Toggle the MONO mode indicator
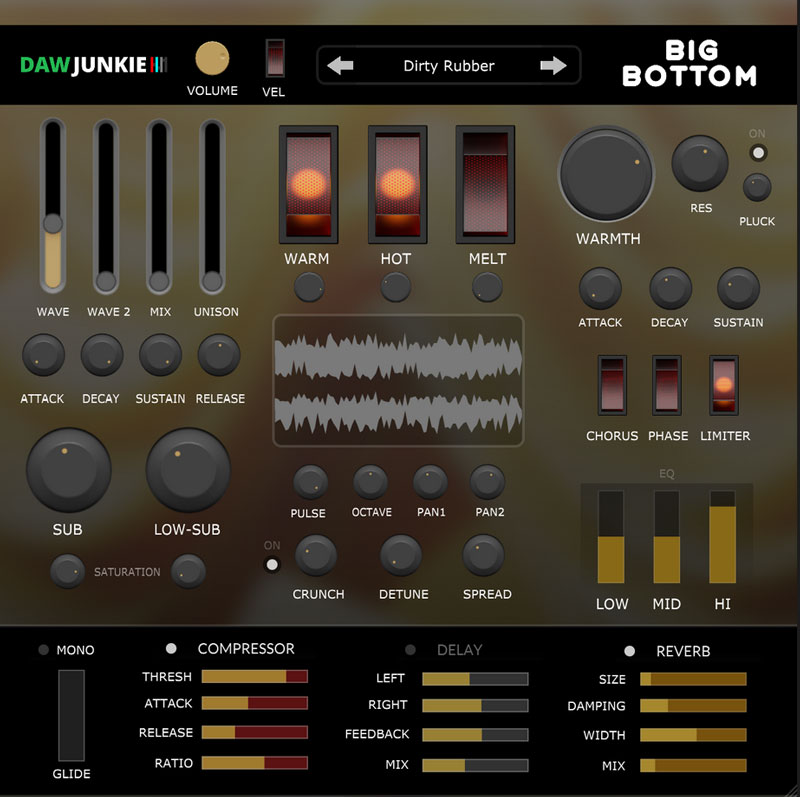Screen dimensions: 800x797 click(x=43, y=650)
